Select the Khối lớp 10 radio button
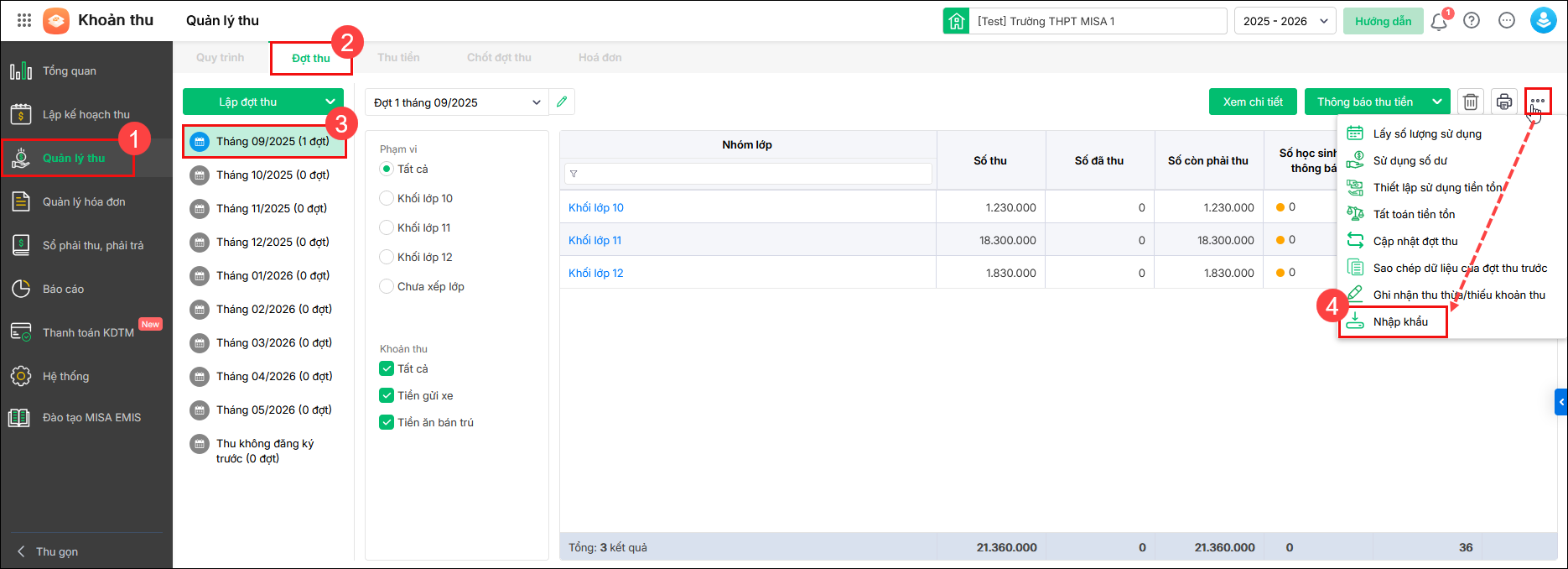 tap(387, 198)
